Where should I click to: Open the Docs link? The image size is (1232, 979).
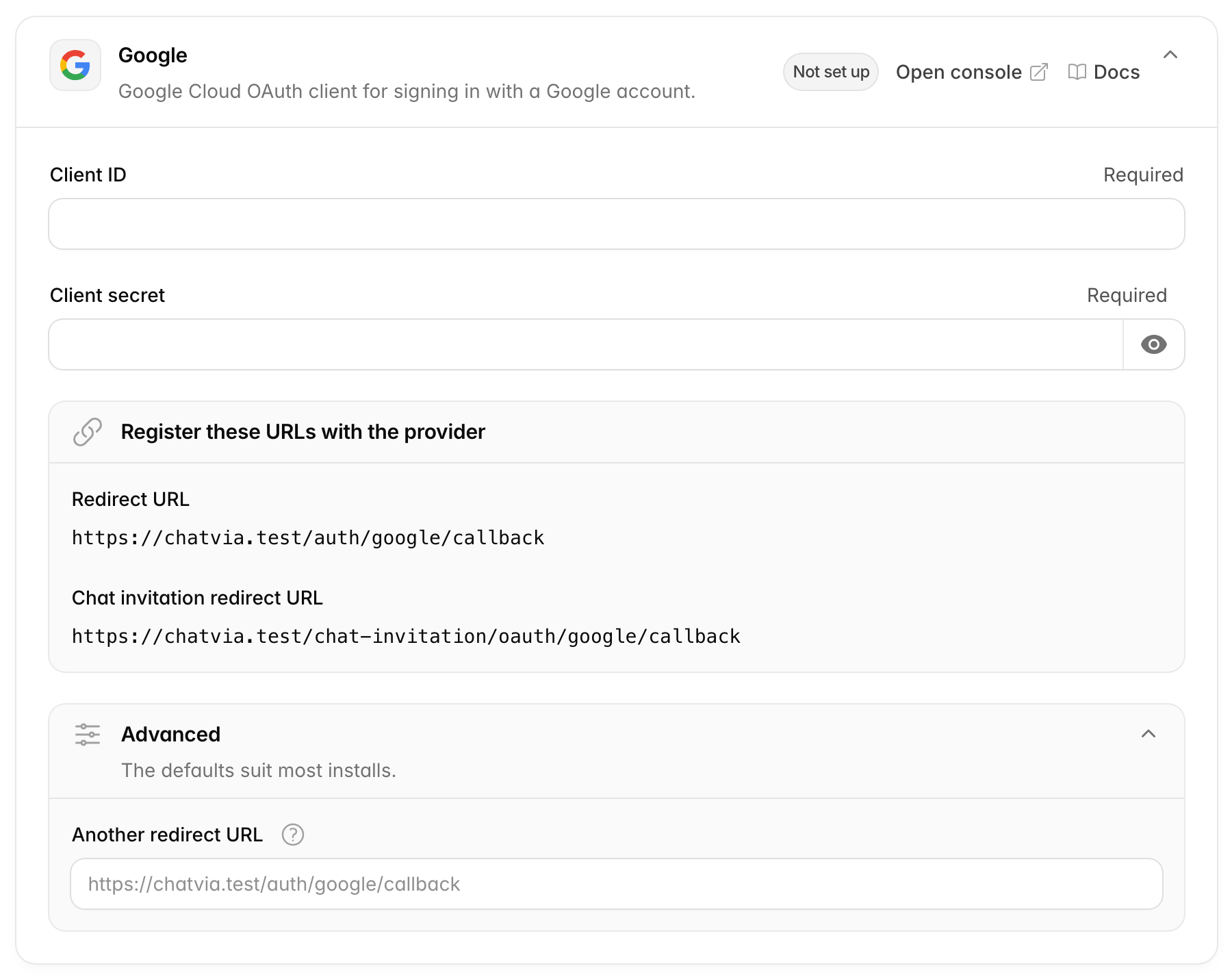coord(1103,72)
